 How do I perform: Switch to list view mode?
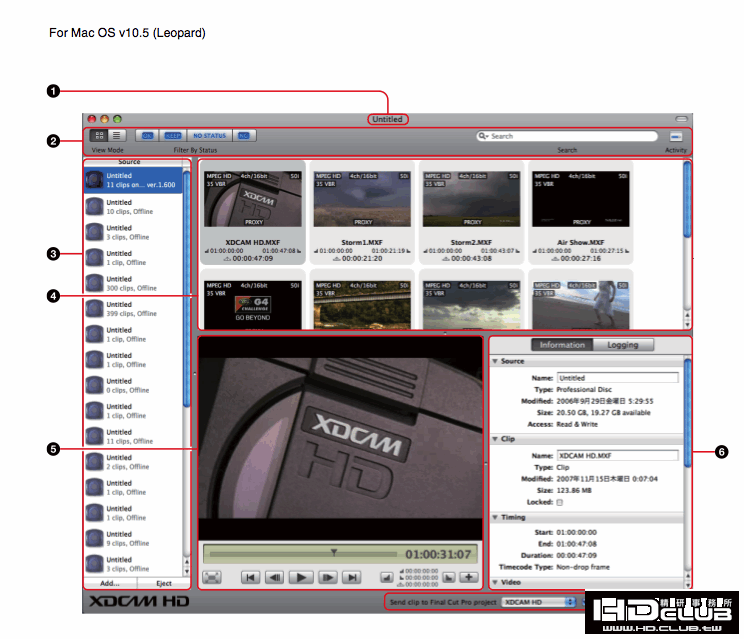(116, 136)
